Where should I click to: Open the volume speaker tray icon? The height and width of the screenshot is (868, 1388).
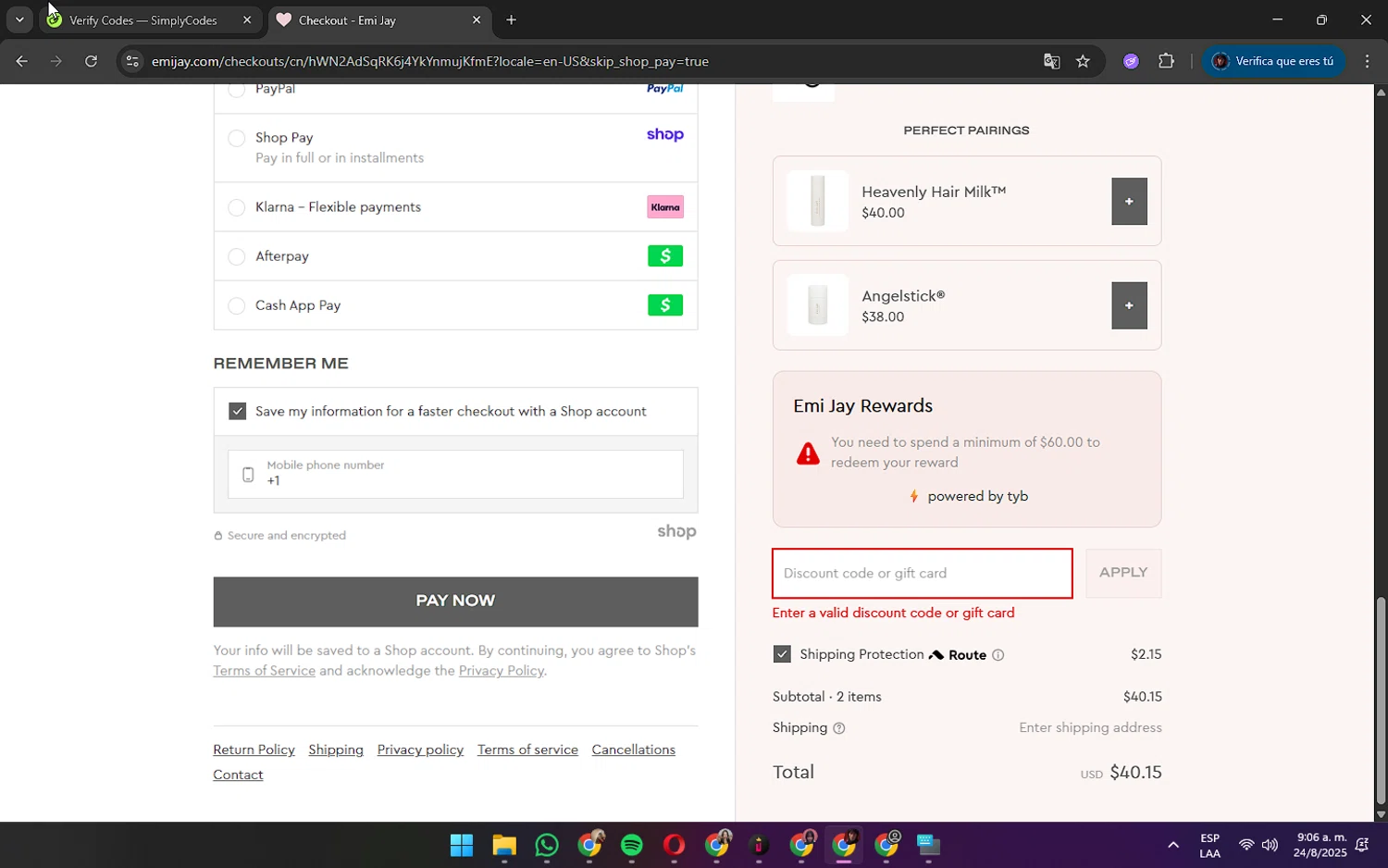coord(1270,845)
